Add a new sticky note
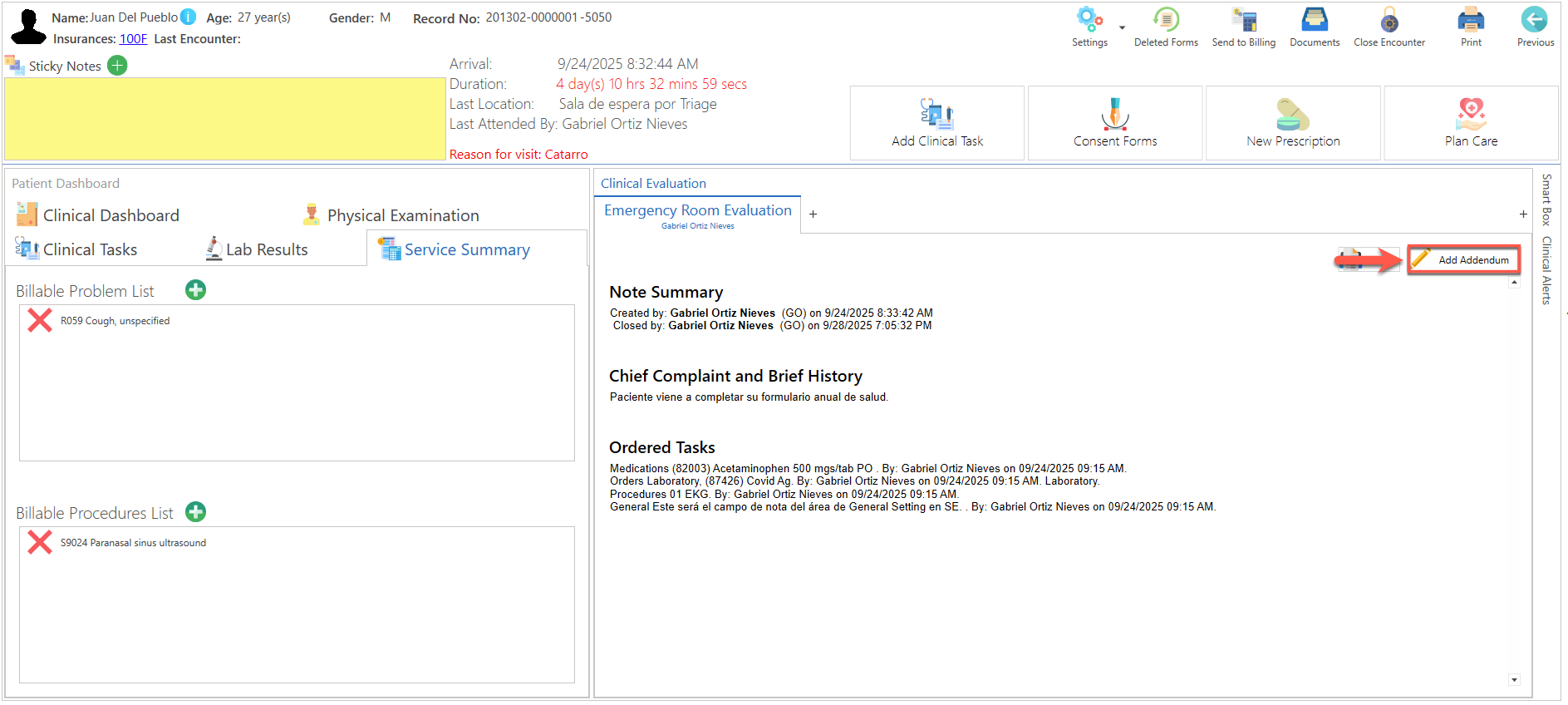This screenshot has height=705, width=1568. coord(118,65)
